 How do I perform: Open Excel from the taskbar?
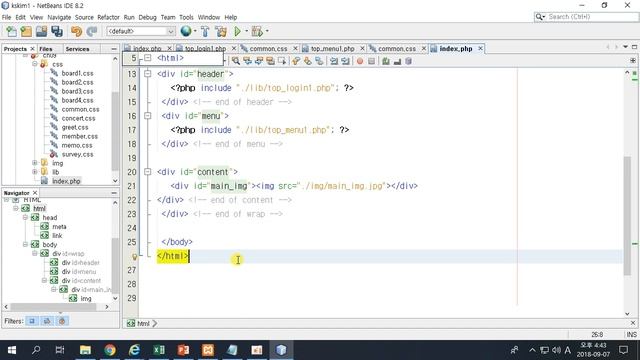[x=159, y=350]
